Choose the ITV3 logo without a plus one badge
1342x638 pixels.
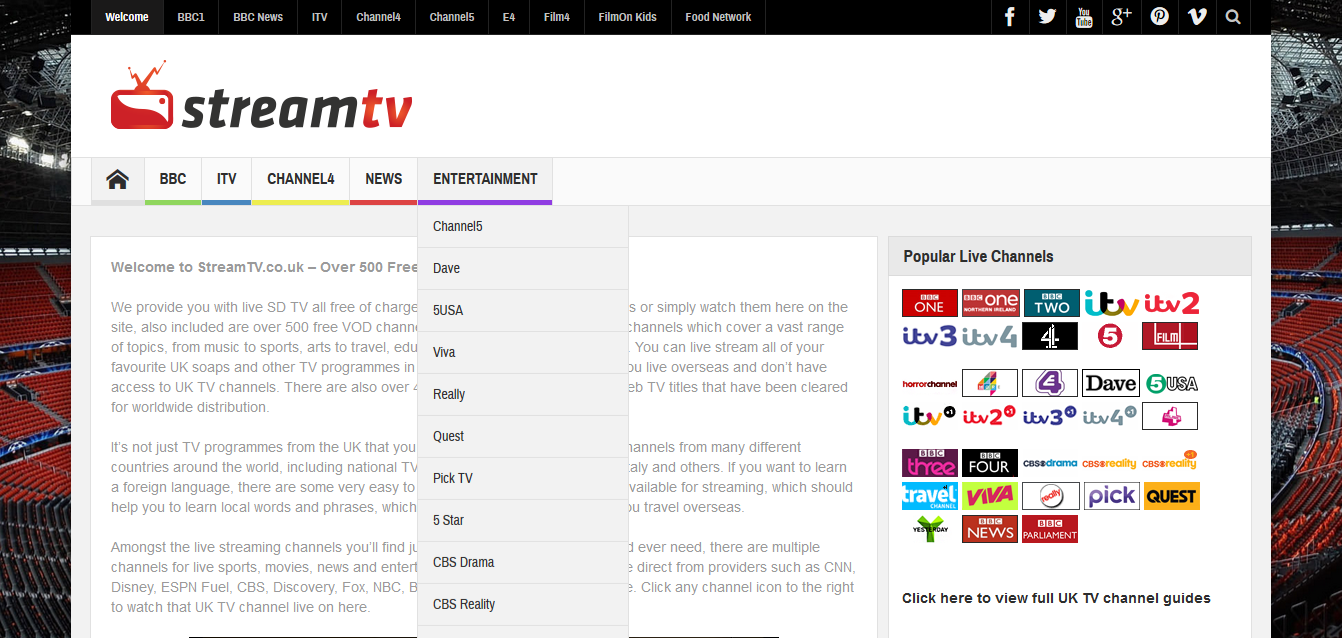930,336
